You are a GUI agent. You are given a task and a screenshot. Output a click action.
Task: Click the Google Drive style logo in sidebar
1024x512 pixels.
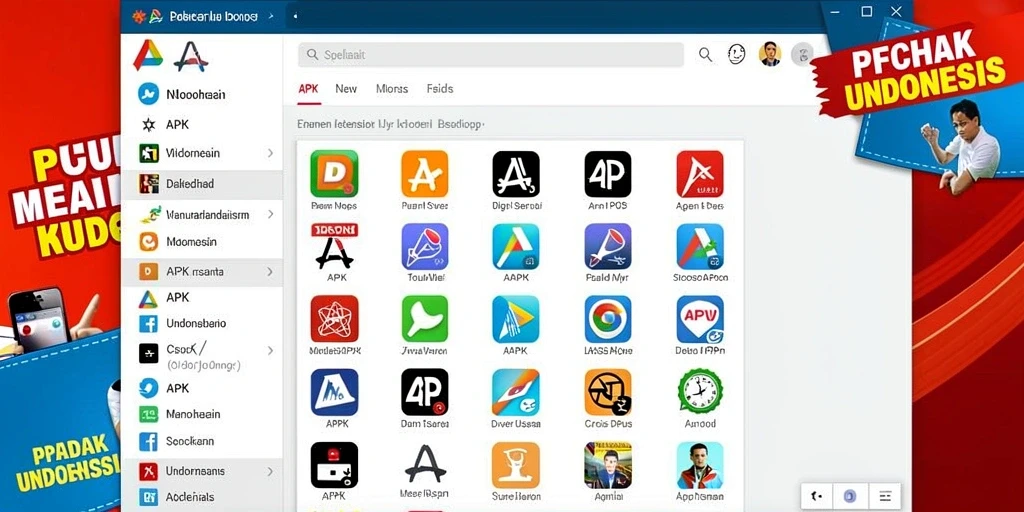[148, 56]
